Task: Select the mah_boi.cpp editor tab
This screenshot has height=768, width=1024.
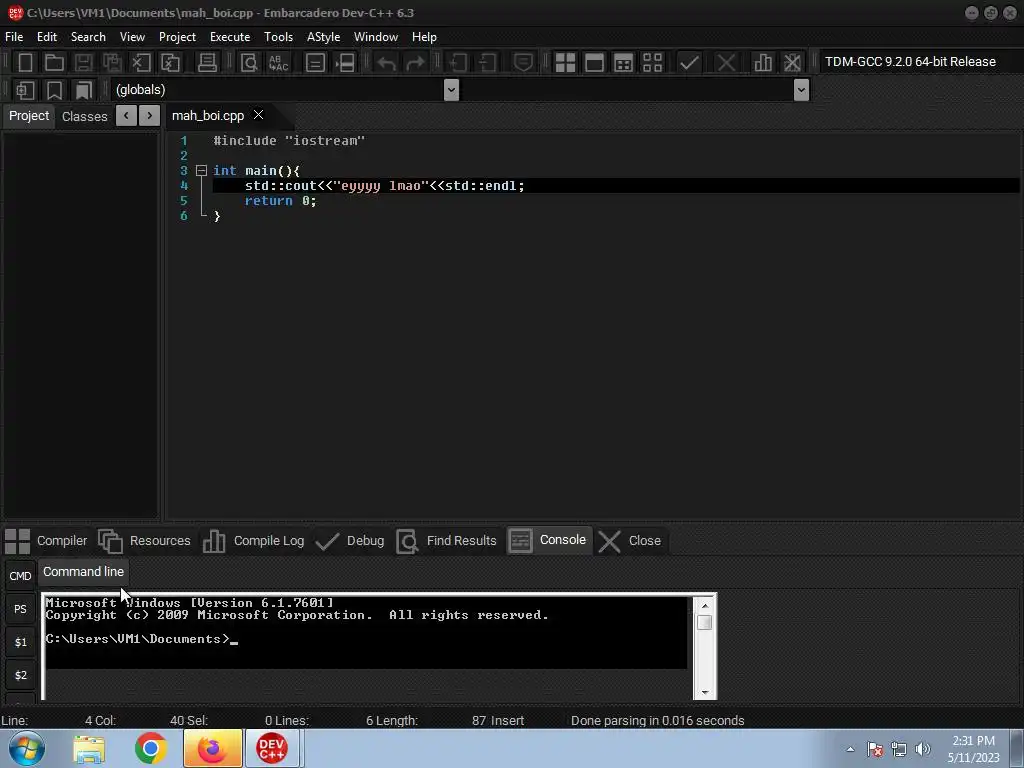Action: tap(208, 116)
